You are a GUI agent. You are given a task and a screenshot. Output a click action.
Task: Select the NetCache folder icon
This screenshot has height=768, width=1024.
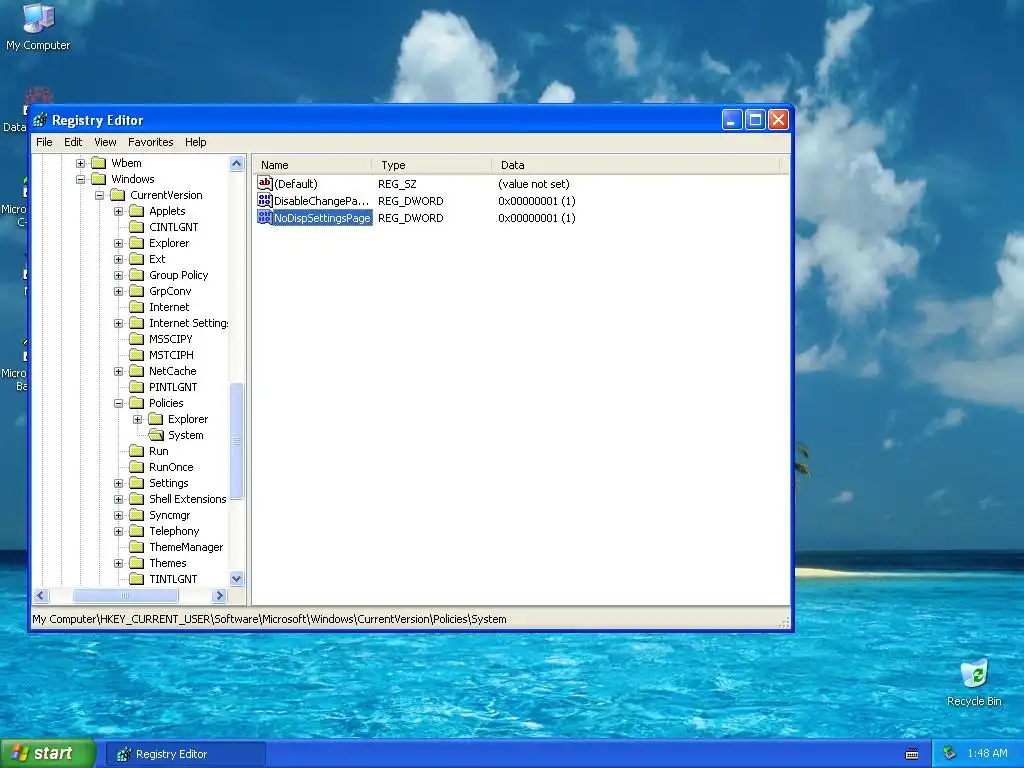tap(136, 371)
